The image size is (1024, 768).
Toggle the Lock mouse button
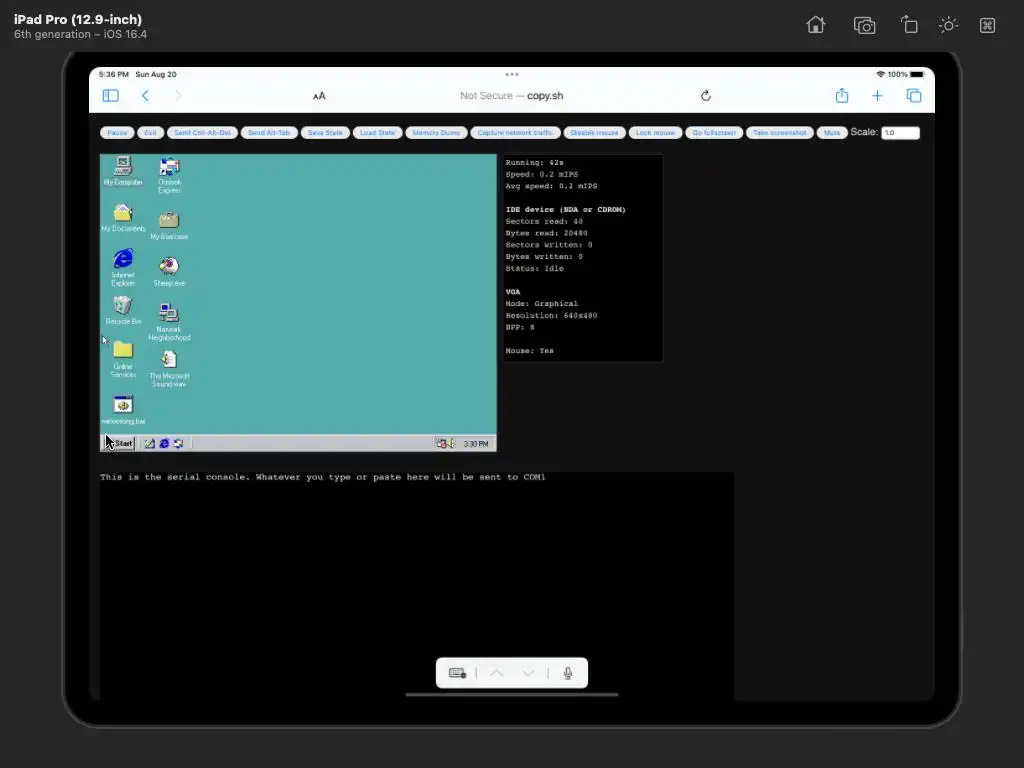click(656, 133)
